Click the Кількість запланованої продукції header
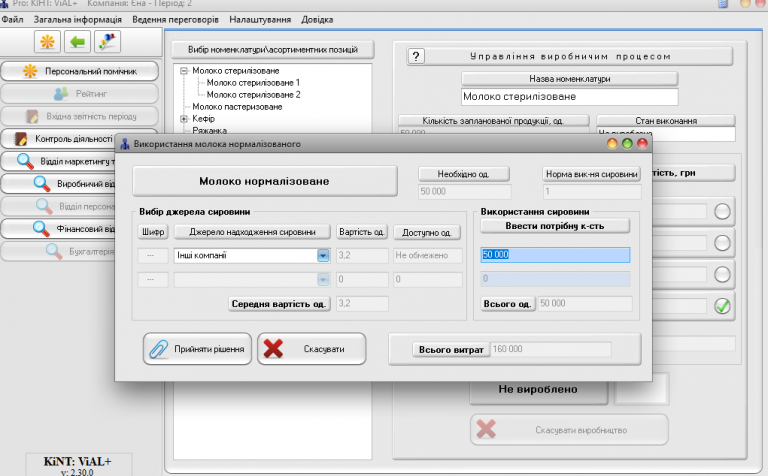Screen dimensions: 768x476 [493, 120]
